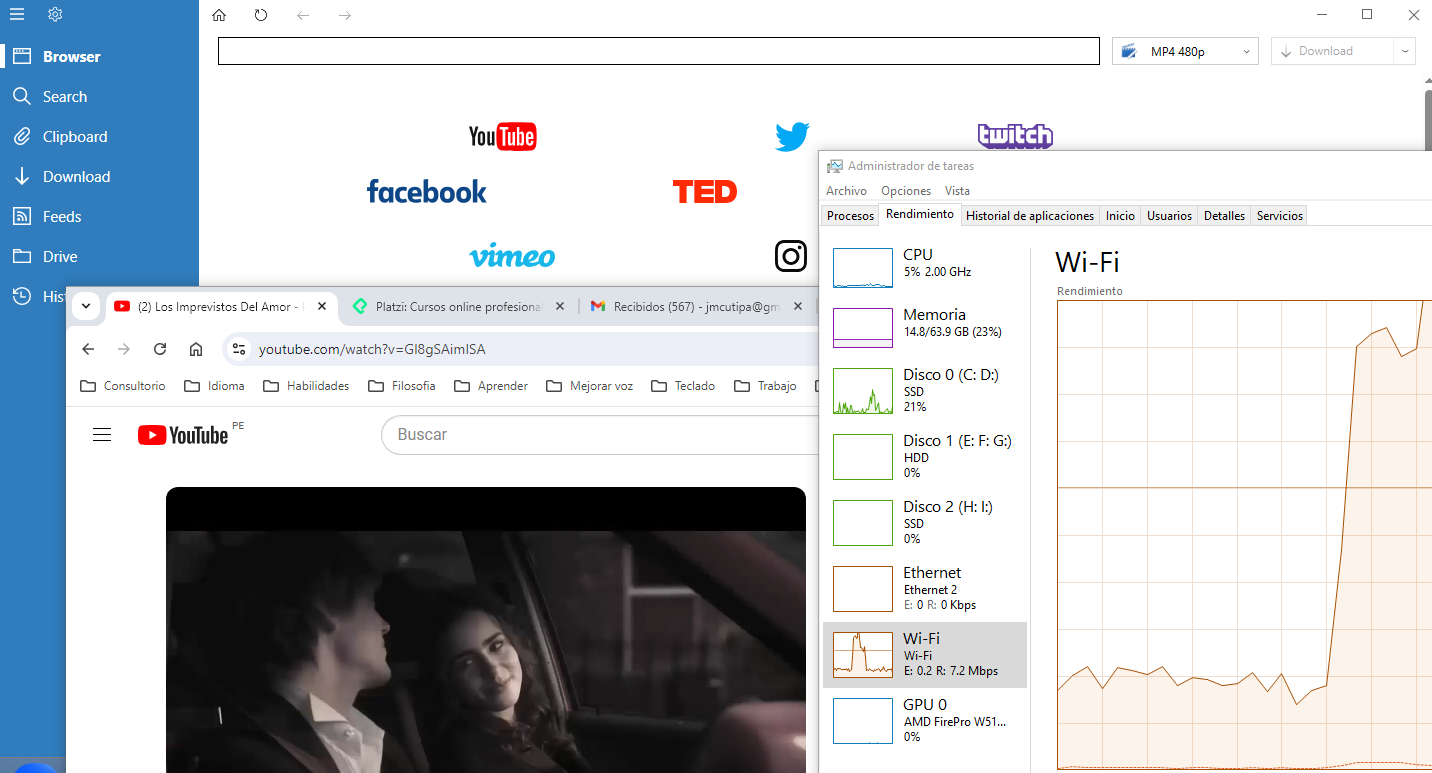The width and height of the screenshot is (1432, 773).
Task: Go to Feeds in the sidebar
Action: point(62,217)
